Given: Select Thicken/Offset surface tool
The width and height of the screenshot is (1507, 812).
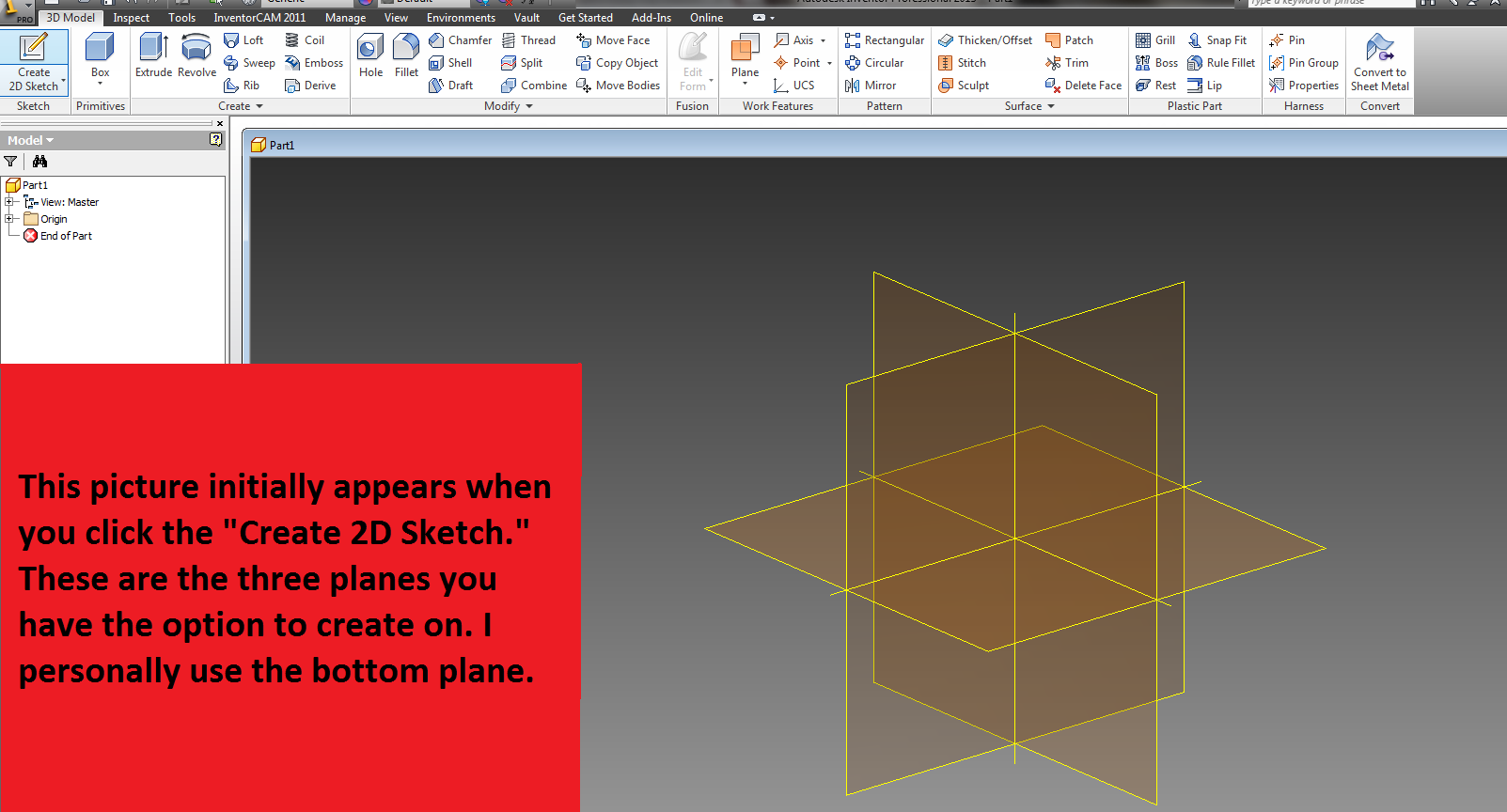Looking at the screenshot, I should [985, 40].
